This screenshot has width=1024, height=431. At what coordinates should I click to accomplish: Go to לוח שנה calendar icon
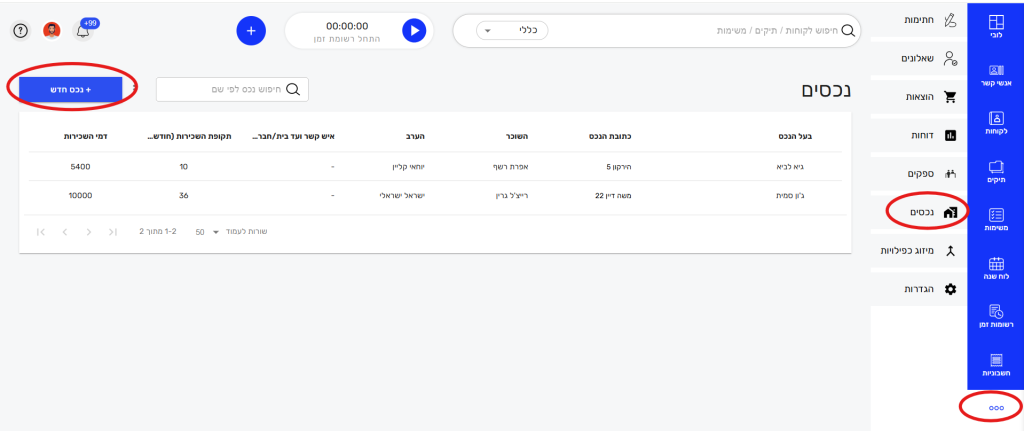(x=995, y=268)
